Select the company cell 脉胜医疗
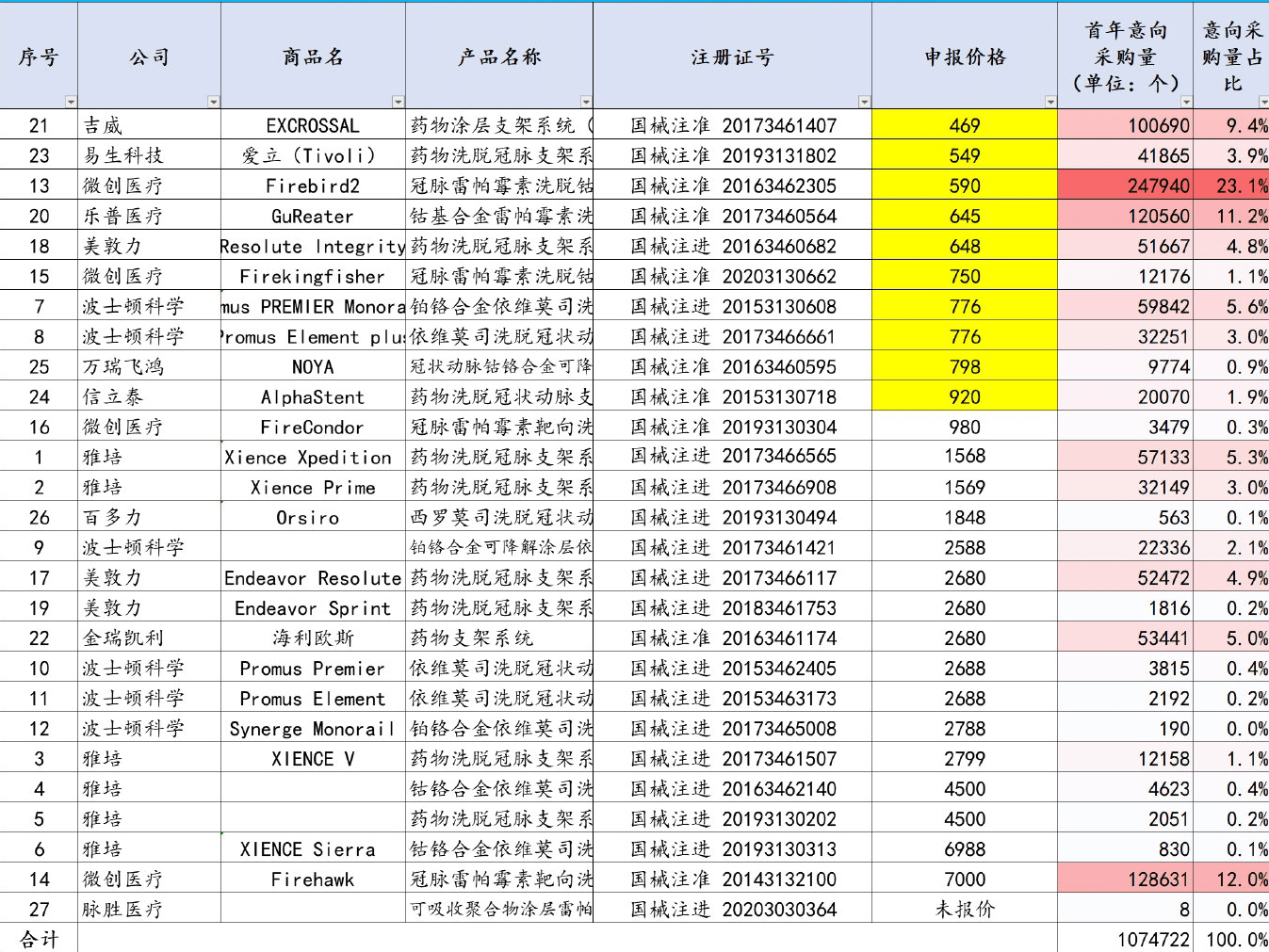Image resolution: width=1269 pixels, height=952 pixels. pyautogui.click(x=150, y=909)
